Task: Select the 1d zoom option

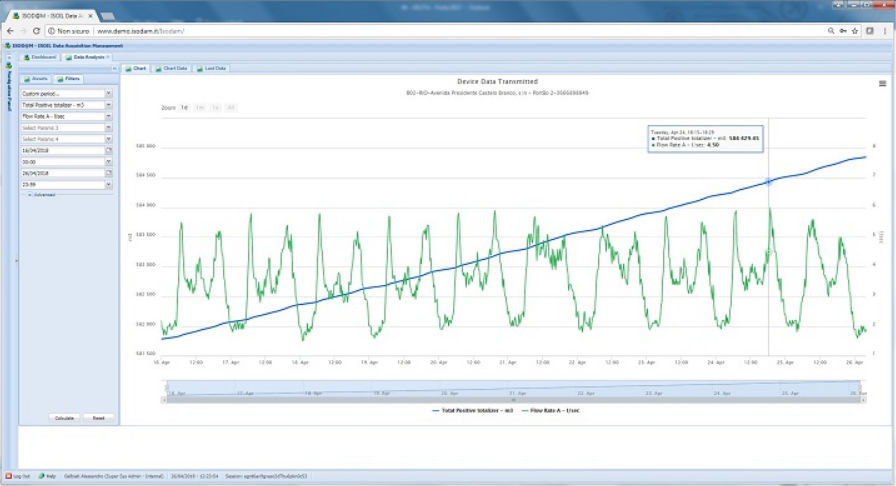Action: point(185,107)
